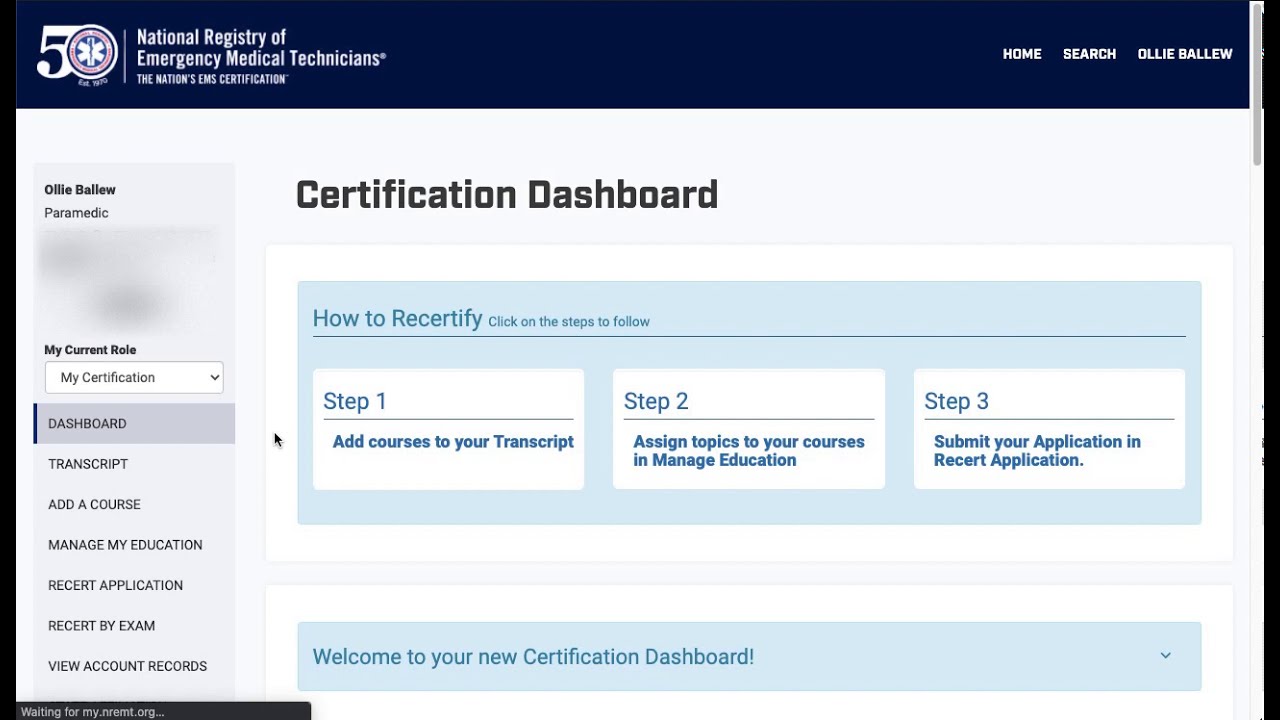The image size is (1280, 720).
Task: Open RECERT APPLICATION in the sidebar
Action: point(135,585)
